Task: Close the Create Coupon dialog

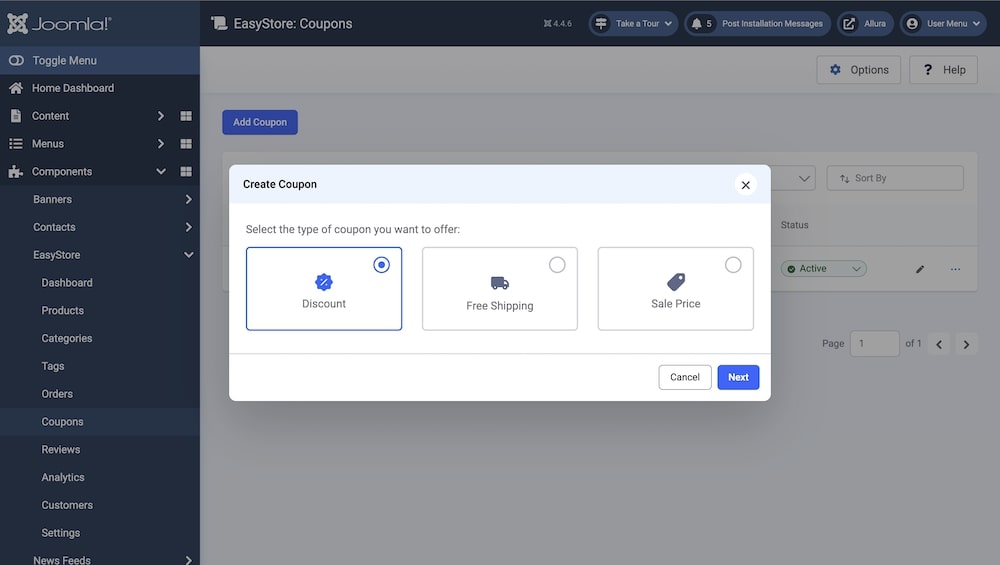Action: 745,185
